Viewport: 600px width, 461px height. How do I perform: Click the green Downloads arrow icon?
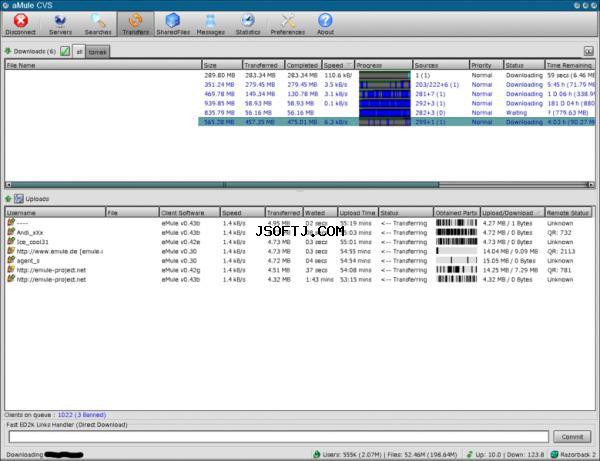point(8,51)
